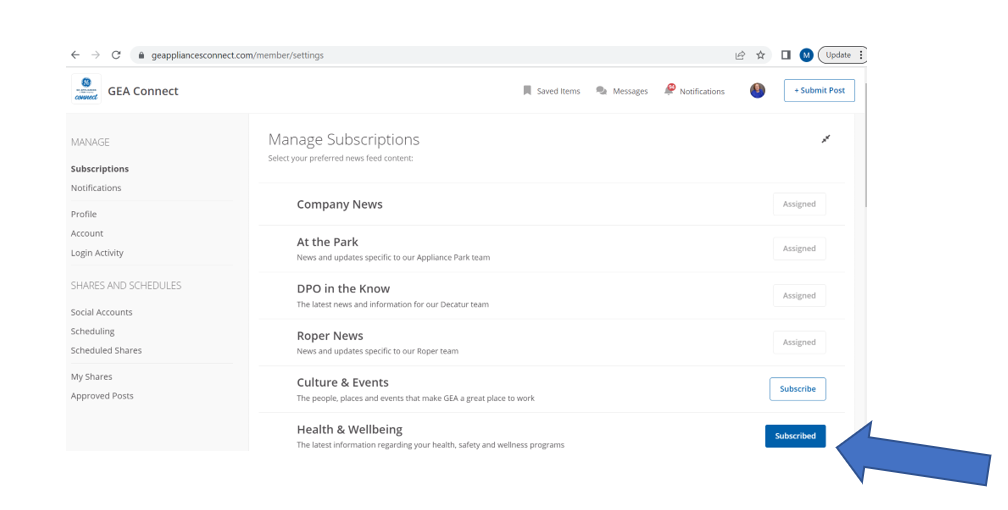Screen dimensions: 1008x510
Task: Go to Login Activity in the sidebar
Action: coord(97,253)
